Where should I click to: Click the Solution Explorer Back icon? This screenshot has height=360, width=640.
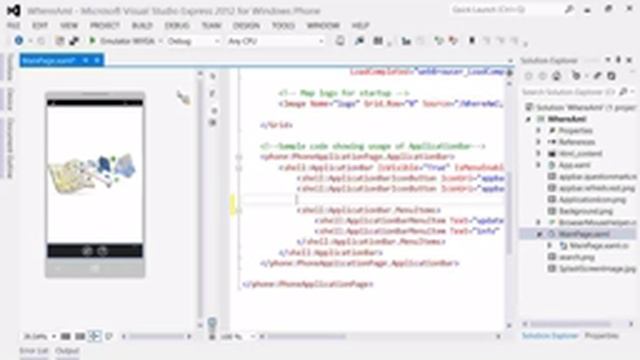529,76
